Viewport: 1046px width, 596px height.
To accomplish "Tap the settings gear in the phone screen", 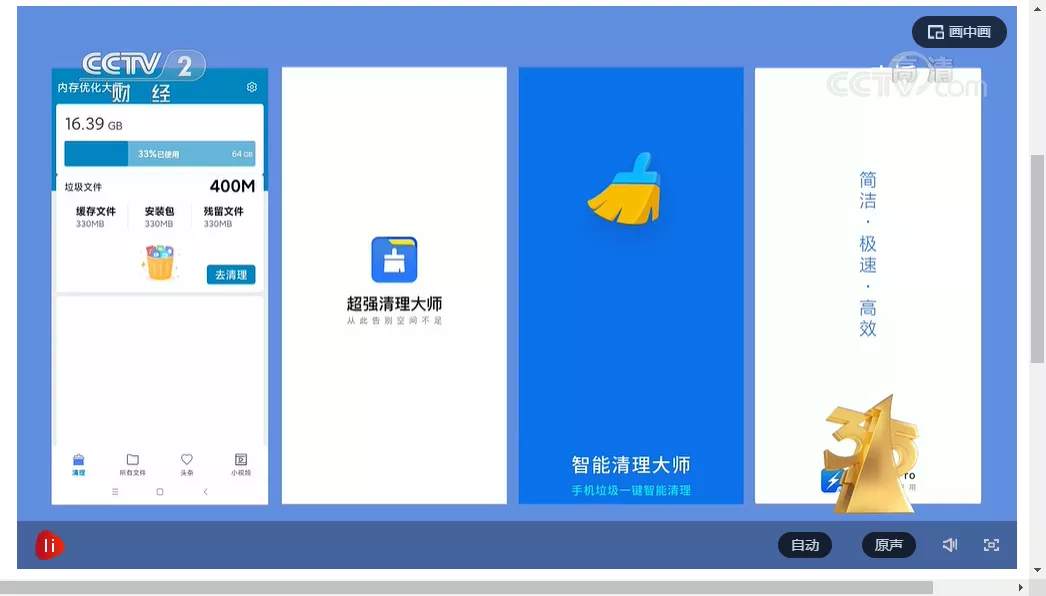I will 251,87.
